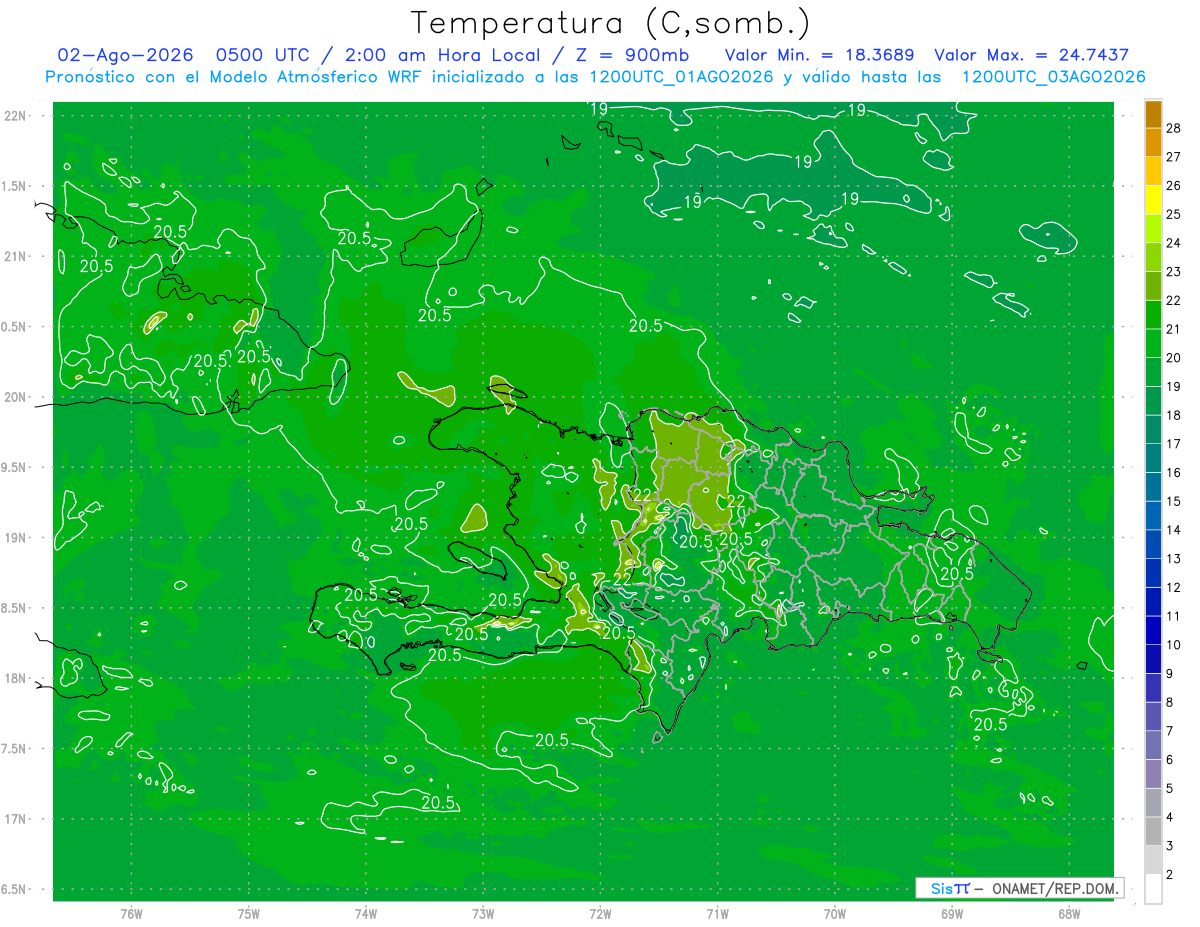Click colorbar label "22" on the legend
This screenshot has width=1200, height=927.
coord(1174,300)
